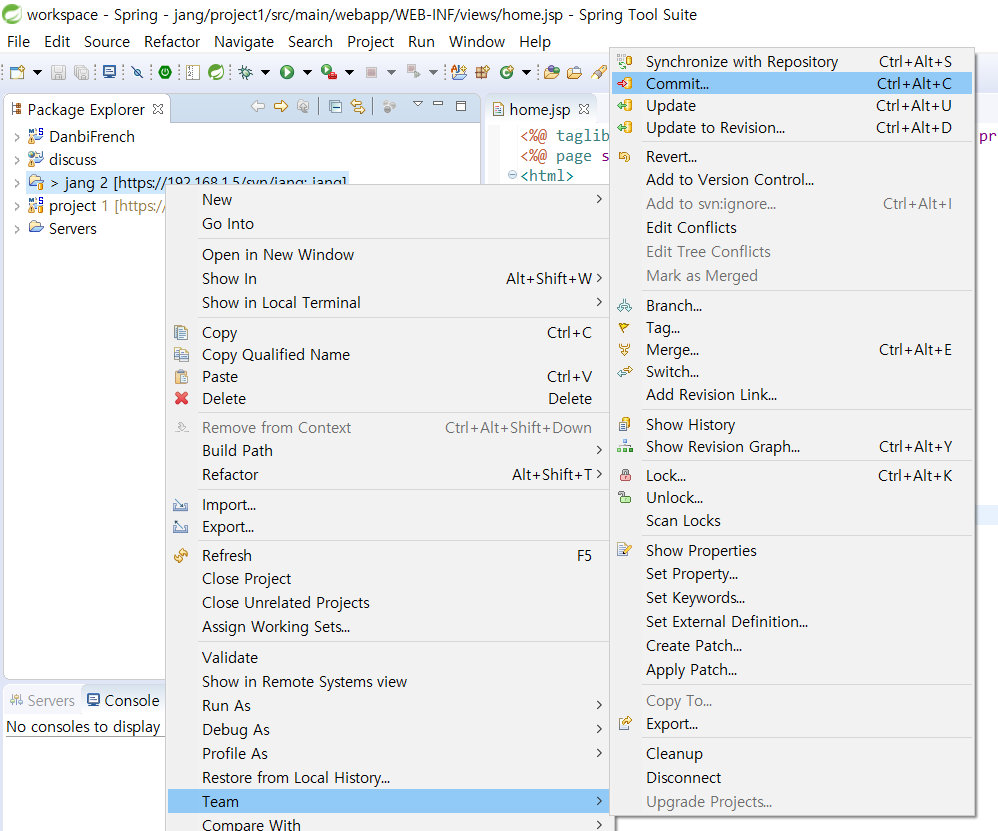Click Lock... in the Team submenu
Viewport: 998px width, 831px height.
click(x=792, y=475)
